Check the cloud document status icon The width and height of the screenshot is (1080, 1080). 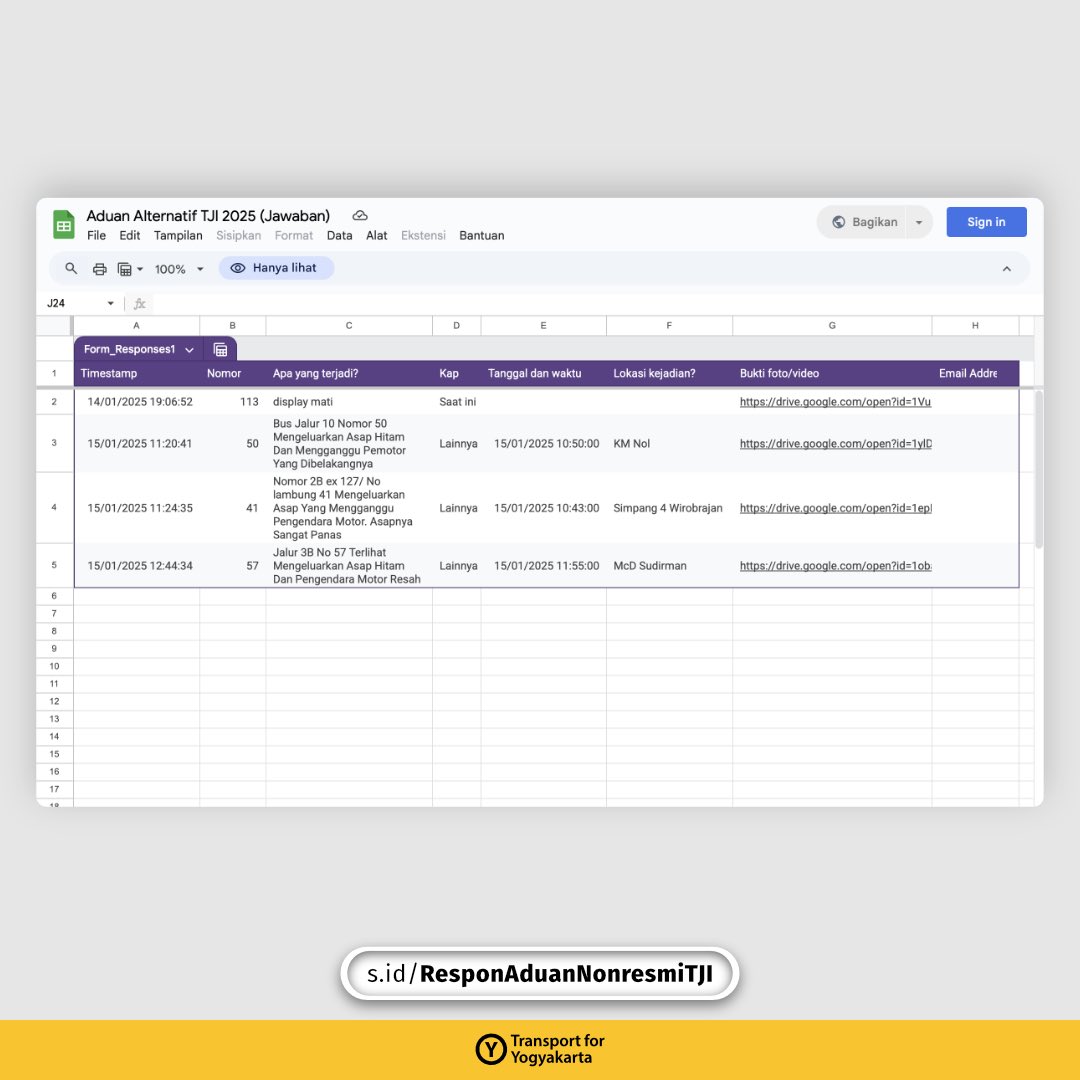click(360, 216)
